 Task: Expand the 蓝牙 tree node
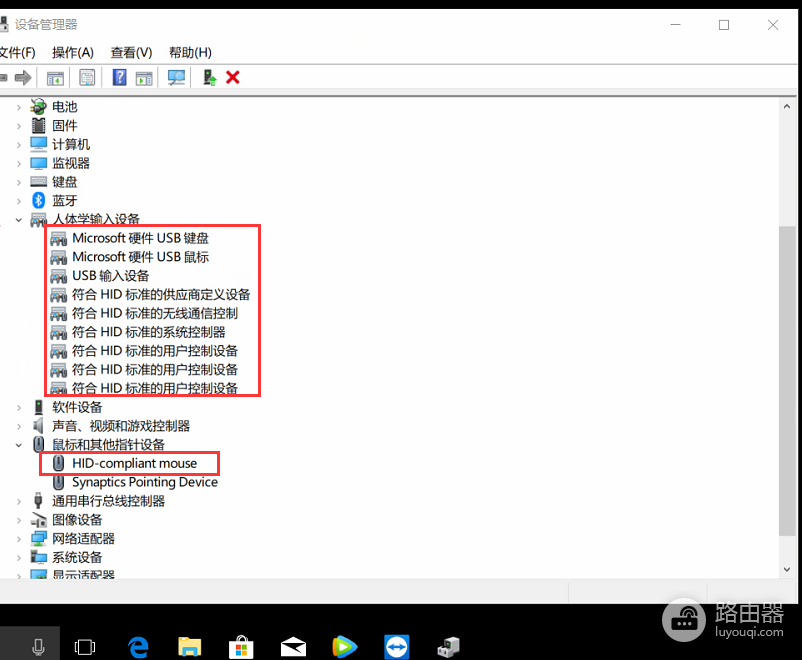click(x=19, y=201)
